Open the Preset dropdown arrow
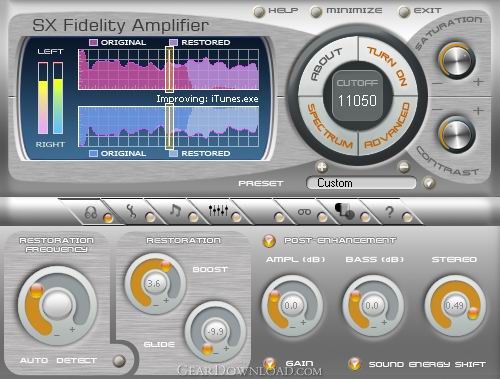 tap(429, 183)
